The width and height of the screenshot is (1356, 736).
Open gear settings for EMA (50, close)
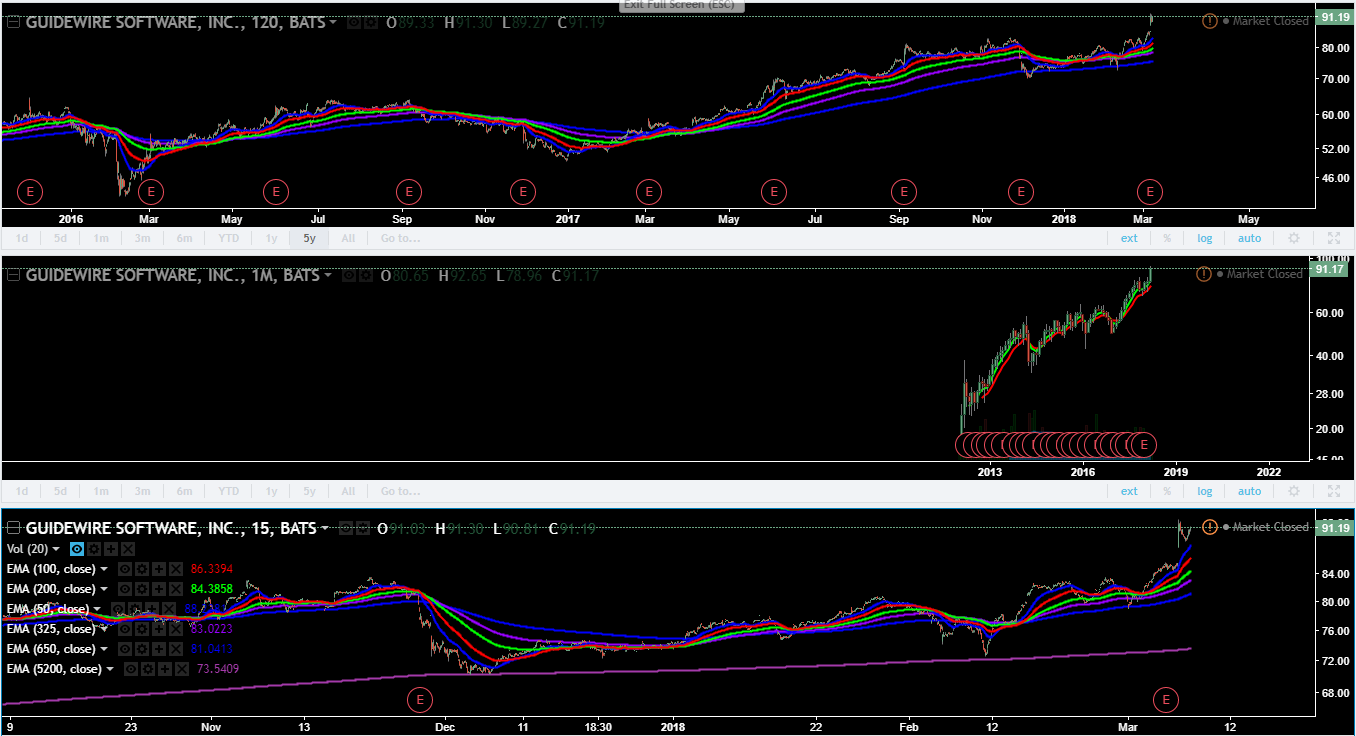135,609
